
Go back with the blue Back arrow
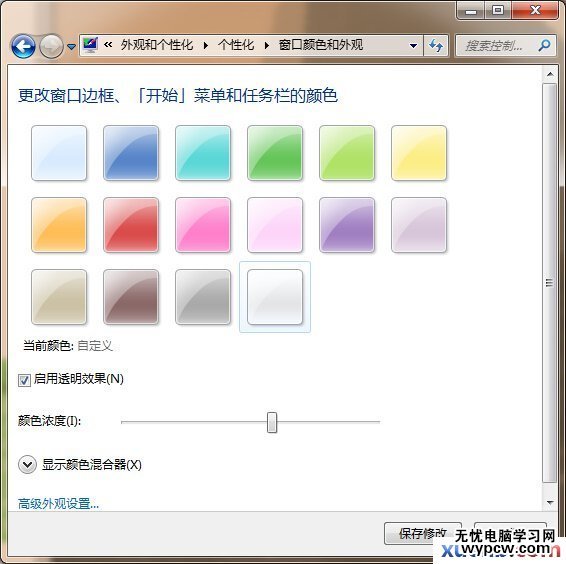[23, 46]
